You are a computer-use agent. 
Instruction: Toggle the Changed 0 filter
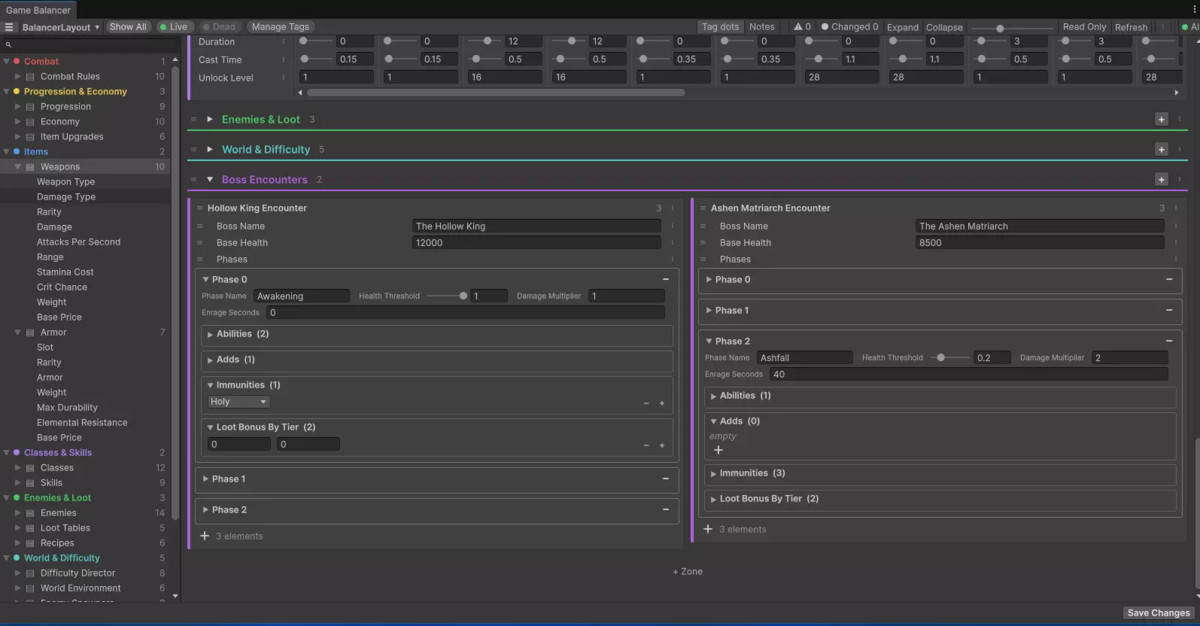[849, 27]
